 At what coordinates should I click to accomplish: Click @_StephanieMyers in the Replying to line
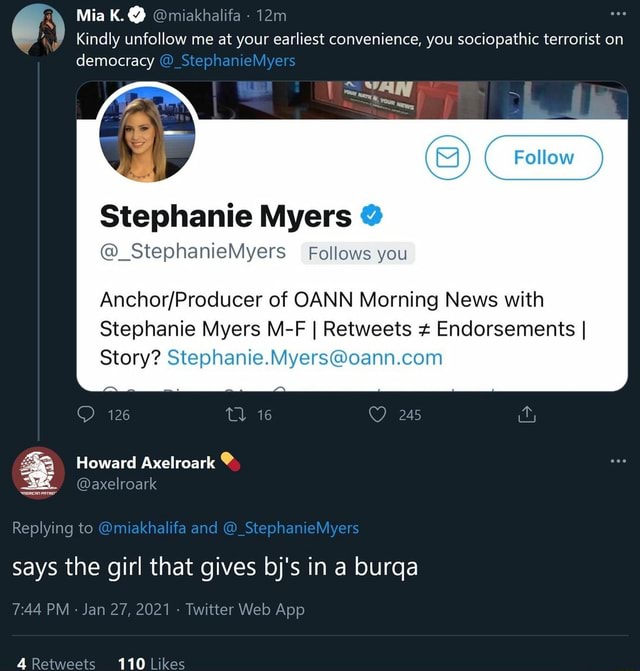pyautogui.click(x=291, y=528)
